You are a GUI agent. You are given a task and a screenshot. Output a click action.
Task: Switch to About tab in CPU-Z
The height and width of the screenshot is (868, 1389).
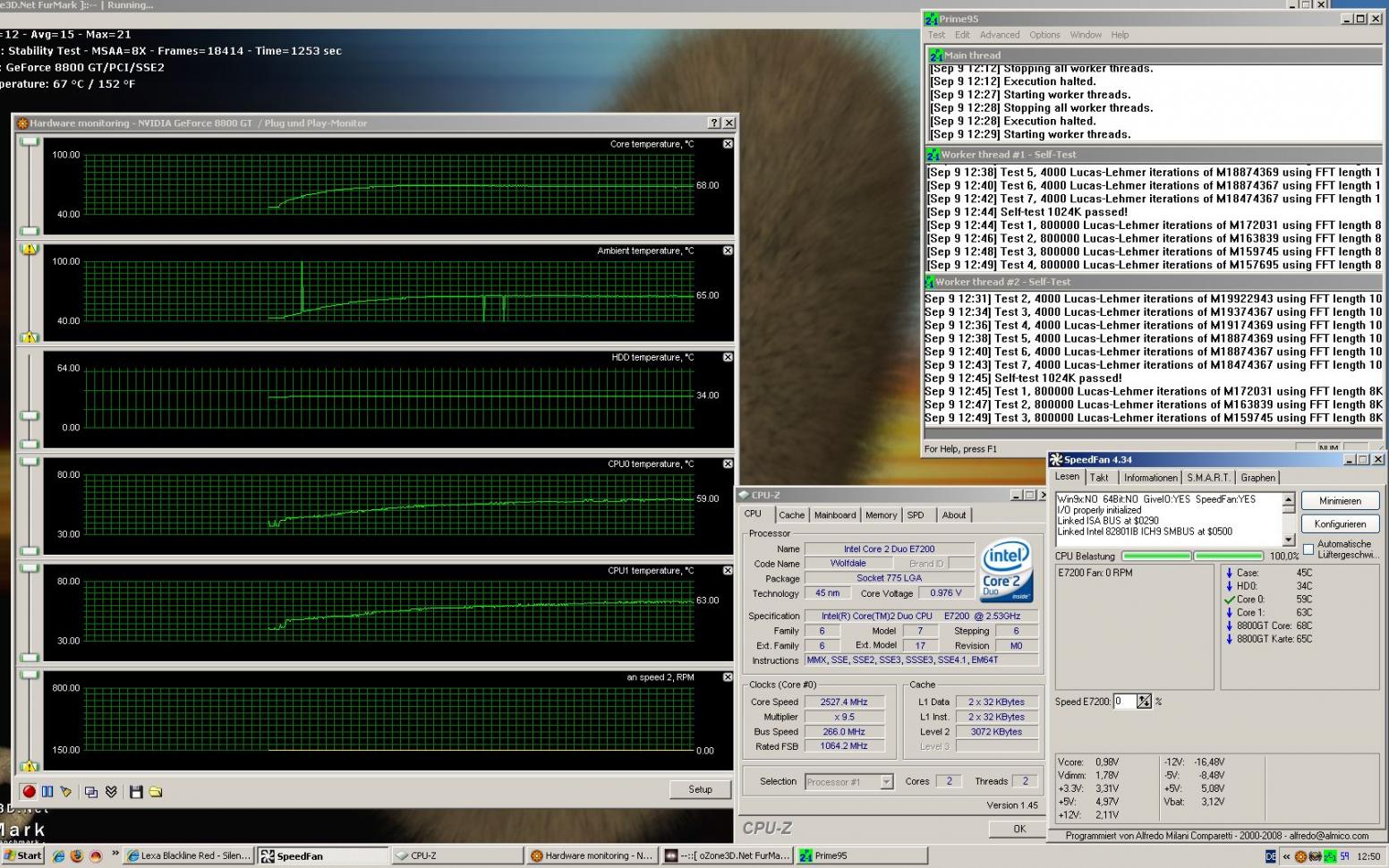954,515
